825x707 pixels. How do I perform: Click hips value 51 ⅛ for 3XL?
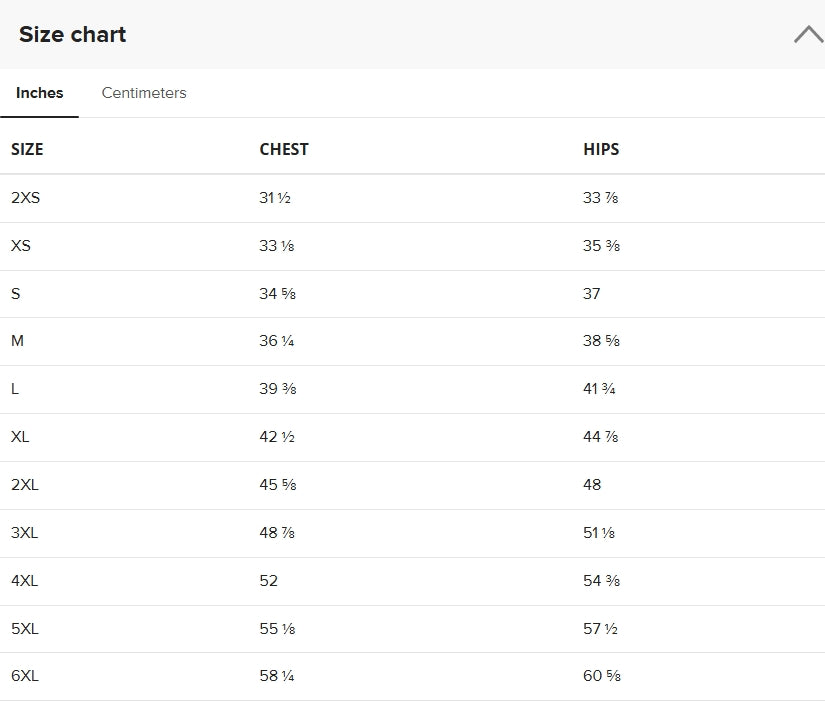(x=599, y=533)
